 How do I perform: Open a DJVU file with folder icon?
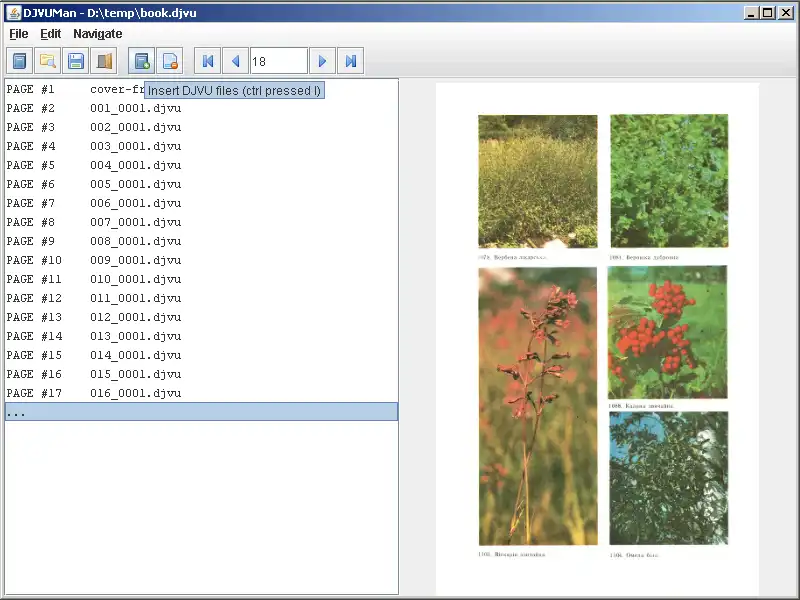click(x=47, y=61)
